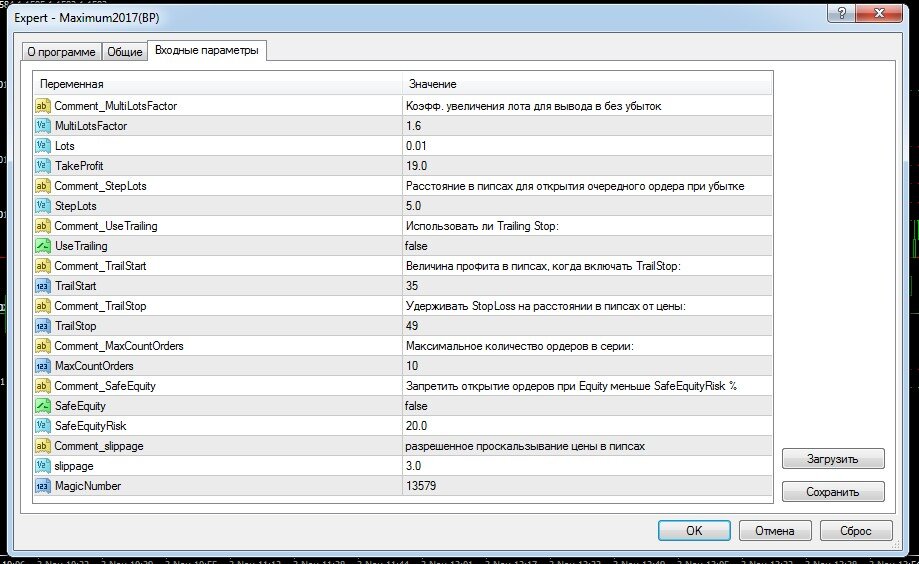Switch to the О программе tab
The width and height of the screenshot is (919, 564).
pyautogui.click(x=62, y=52)
